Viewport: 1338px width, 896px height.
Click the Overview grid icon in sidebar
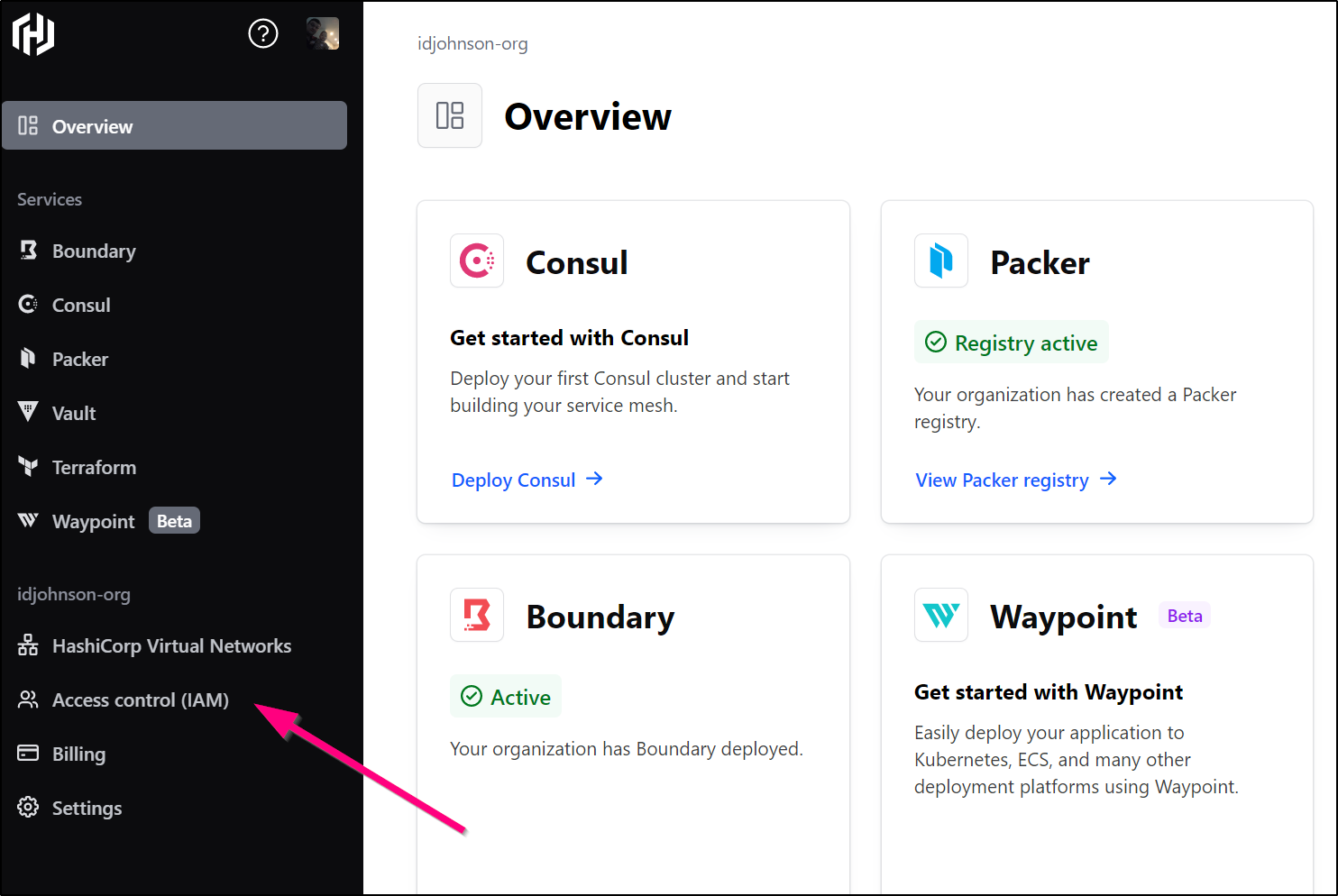(x=28, y=125)
